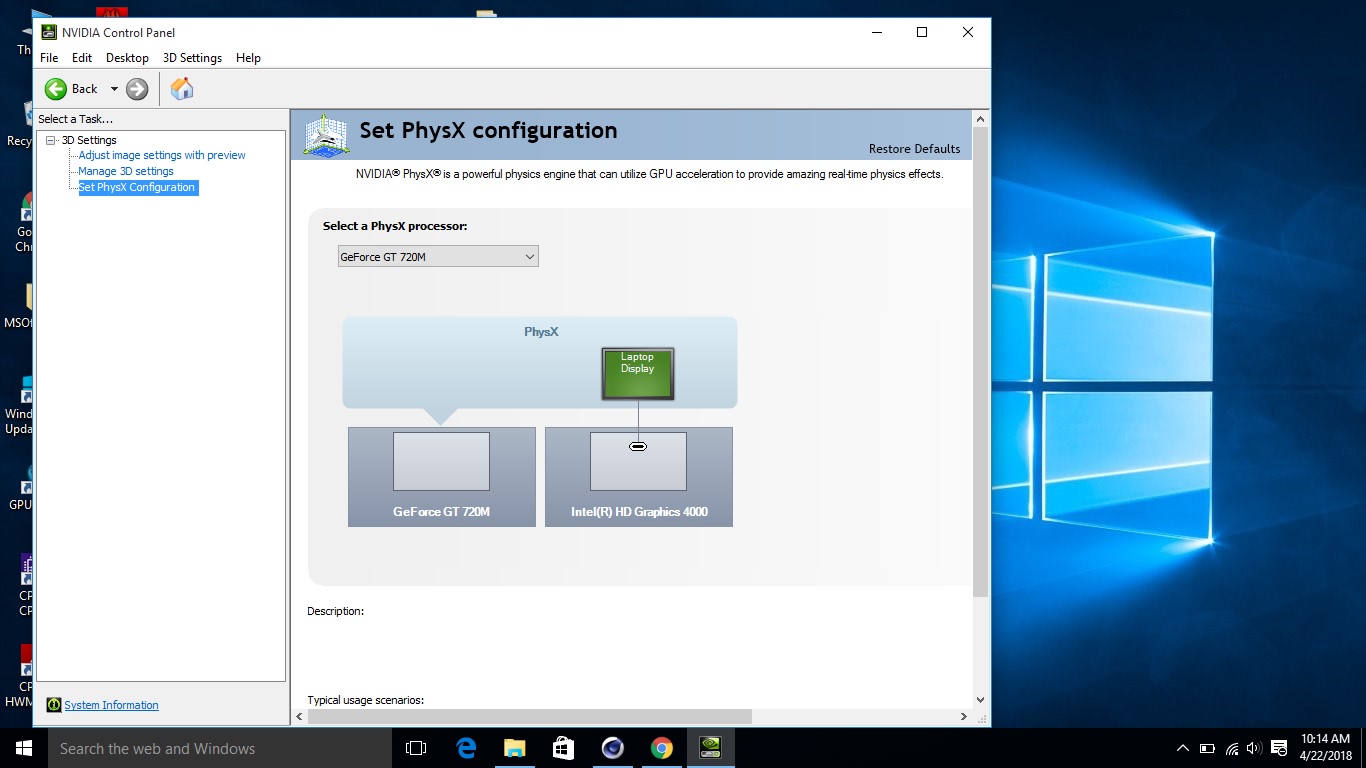Select Manage 3D settings in task tree
1366x768 pixels.
[126, 171]
